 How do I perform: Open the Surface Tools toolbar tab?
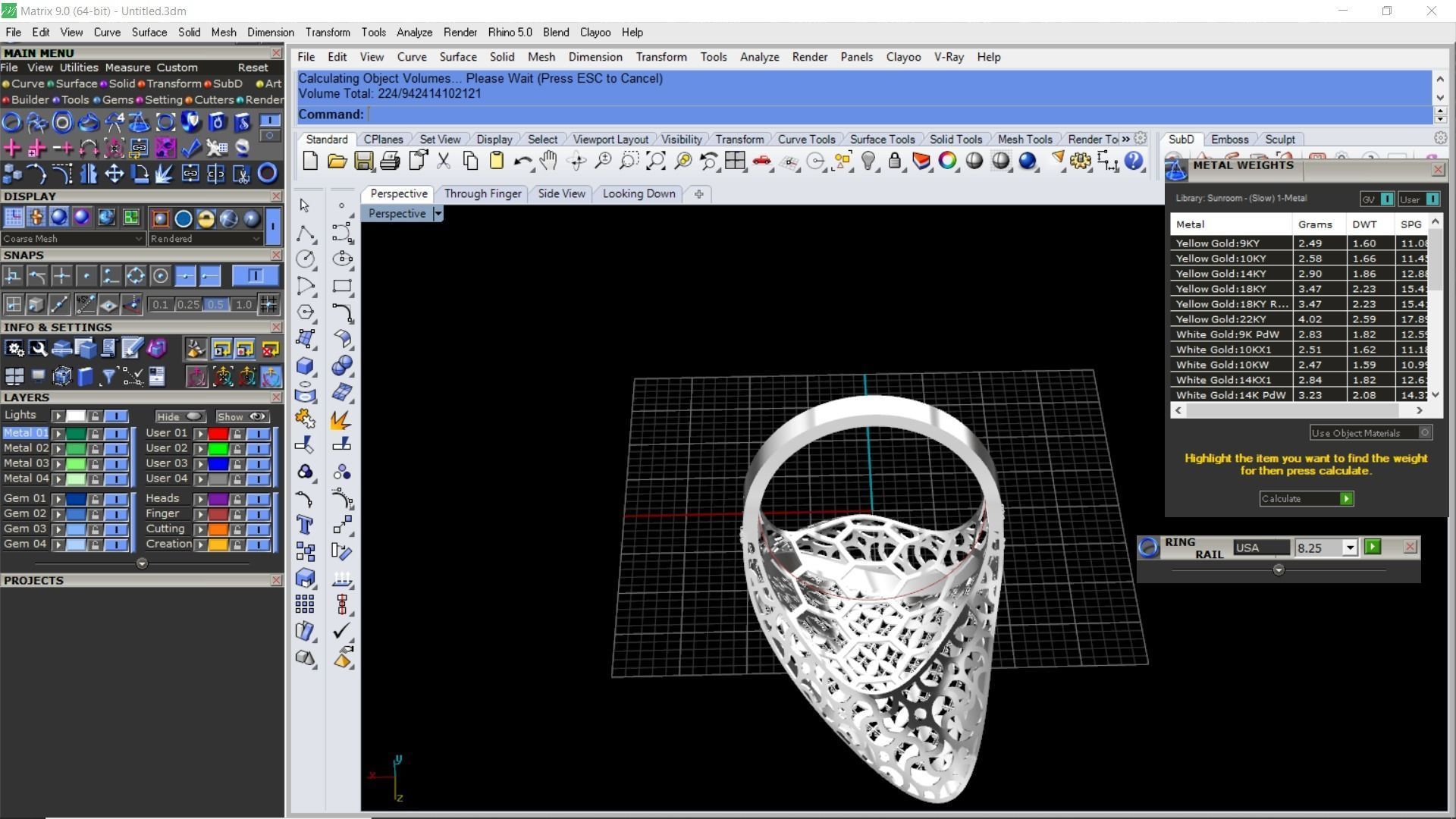(881, 140)
